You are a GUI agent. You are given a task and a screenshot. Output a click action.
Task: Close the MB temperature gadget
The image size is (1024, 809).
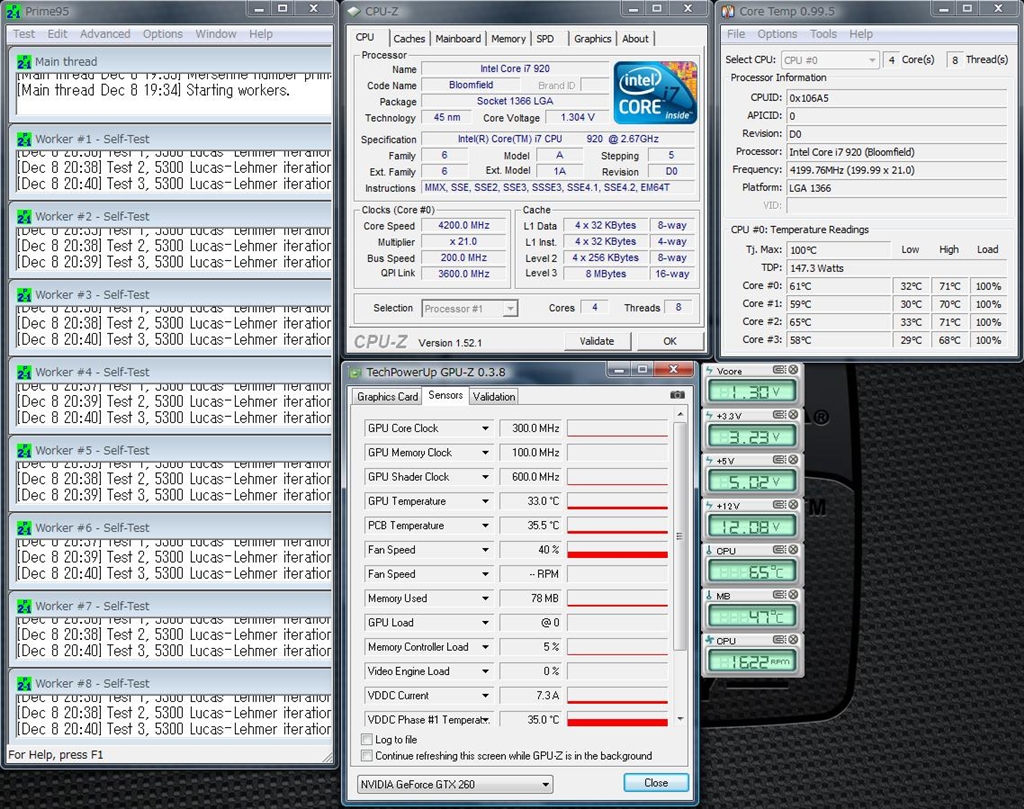(793, 596)
